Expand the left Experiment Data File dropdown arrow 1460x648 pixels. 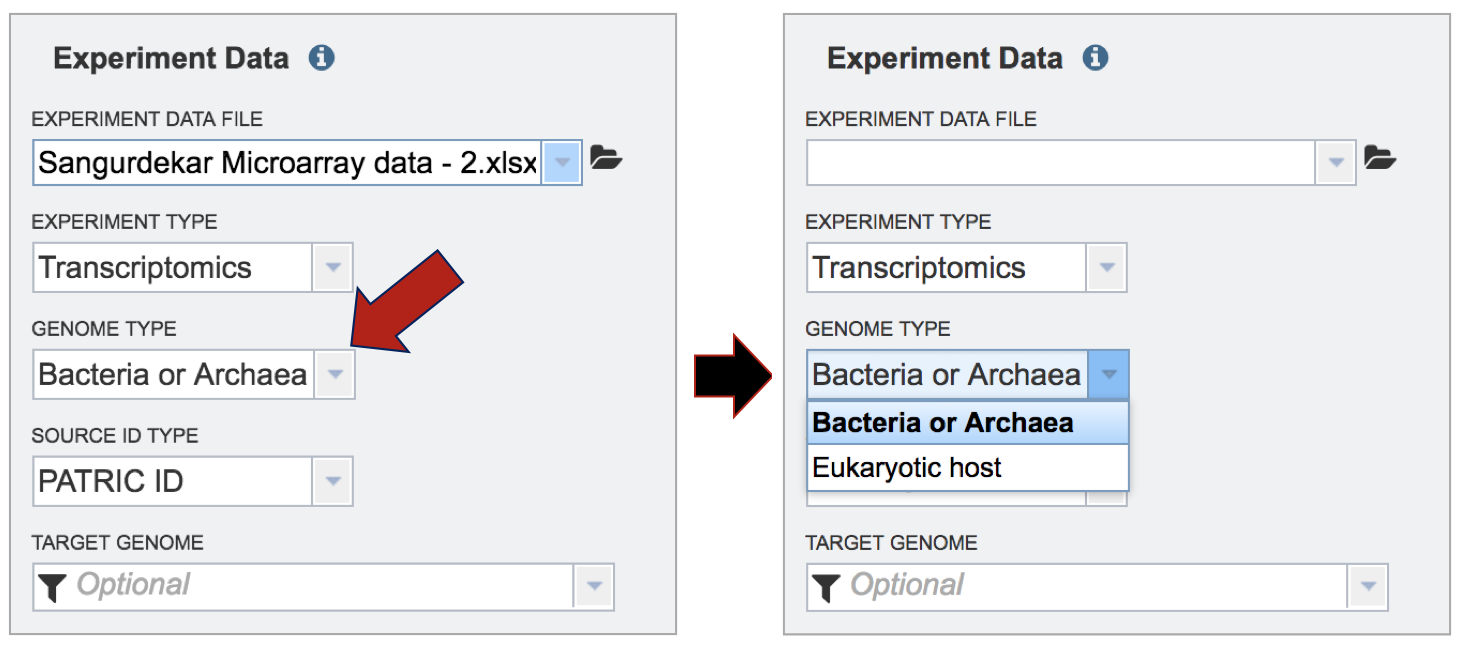click(x=563, y=162)
